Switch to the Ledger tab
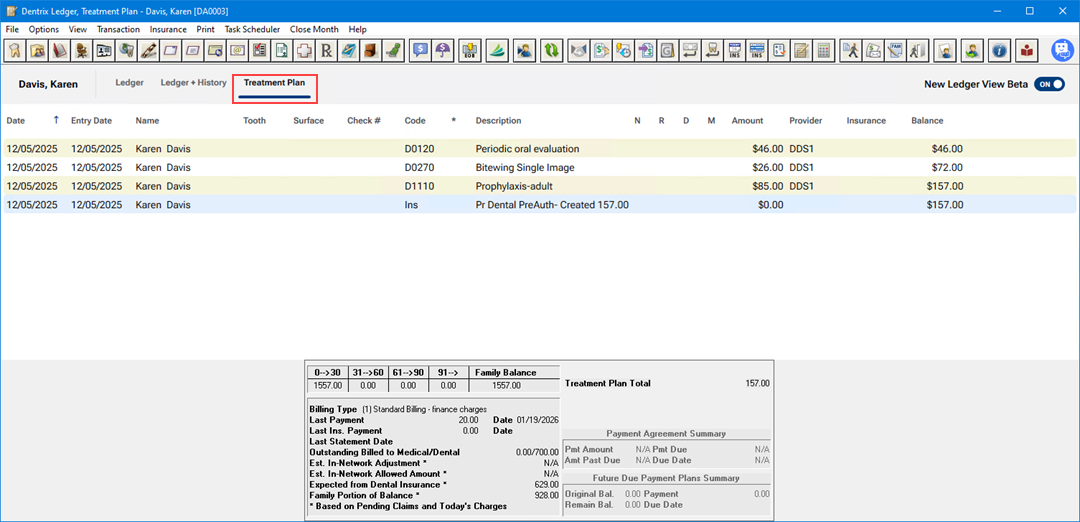Screen dimensions: 1080x522 point(129,83)
